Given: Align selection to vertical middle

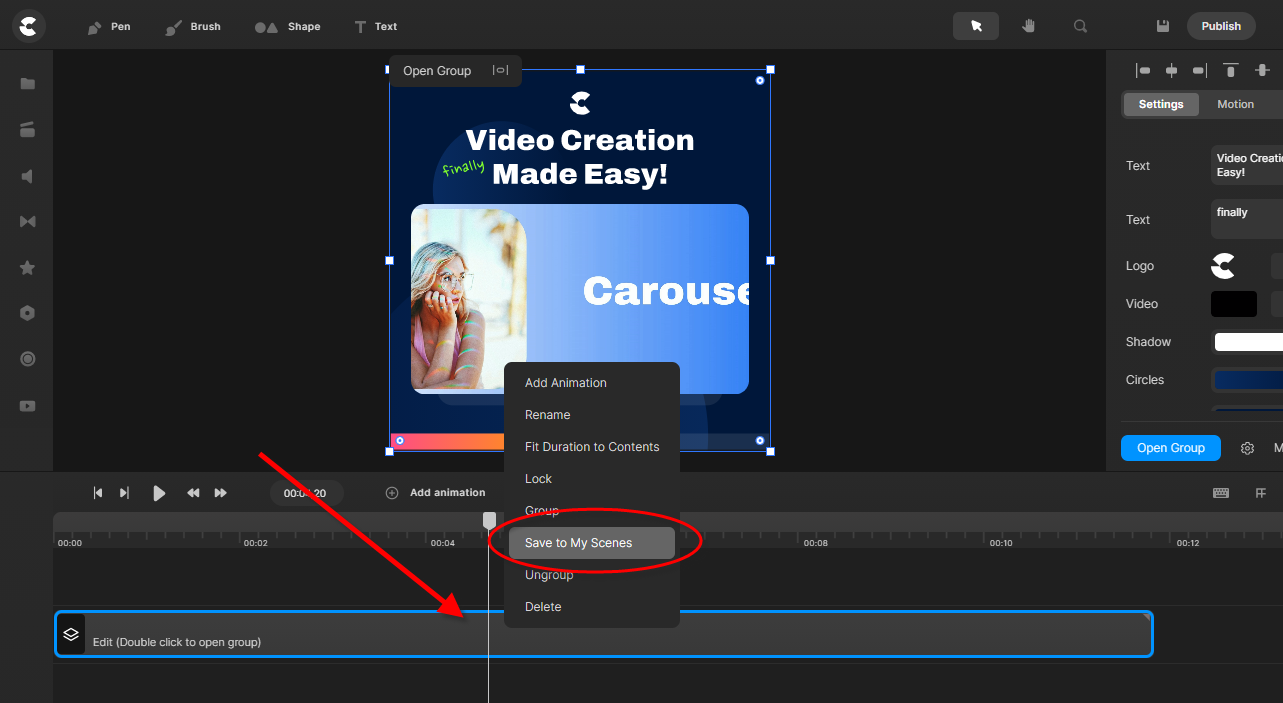Looking at the screenshot, I should click(1262, 70).
